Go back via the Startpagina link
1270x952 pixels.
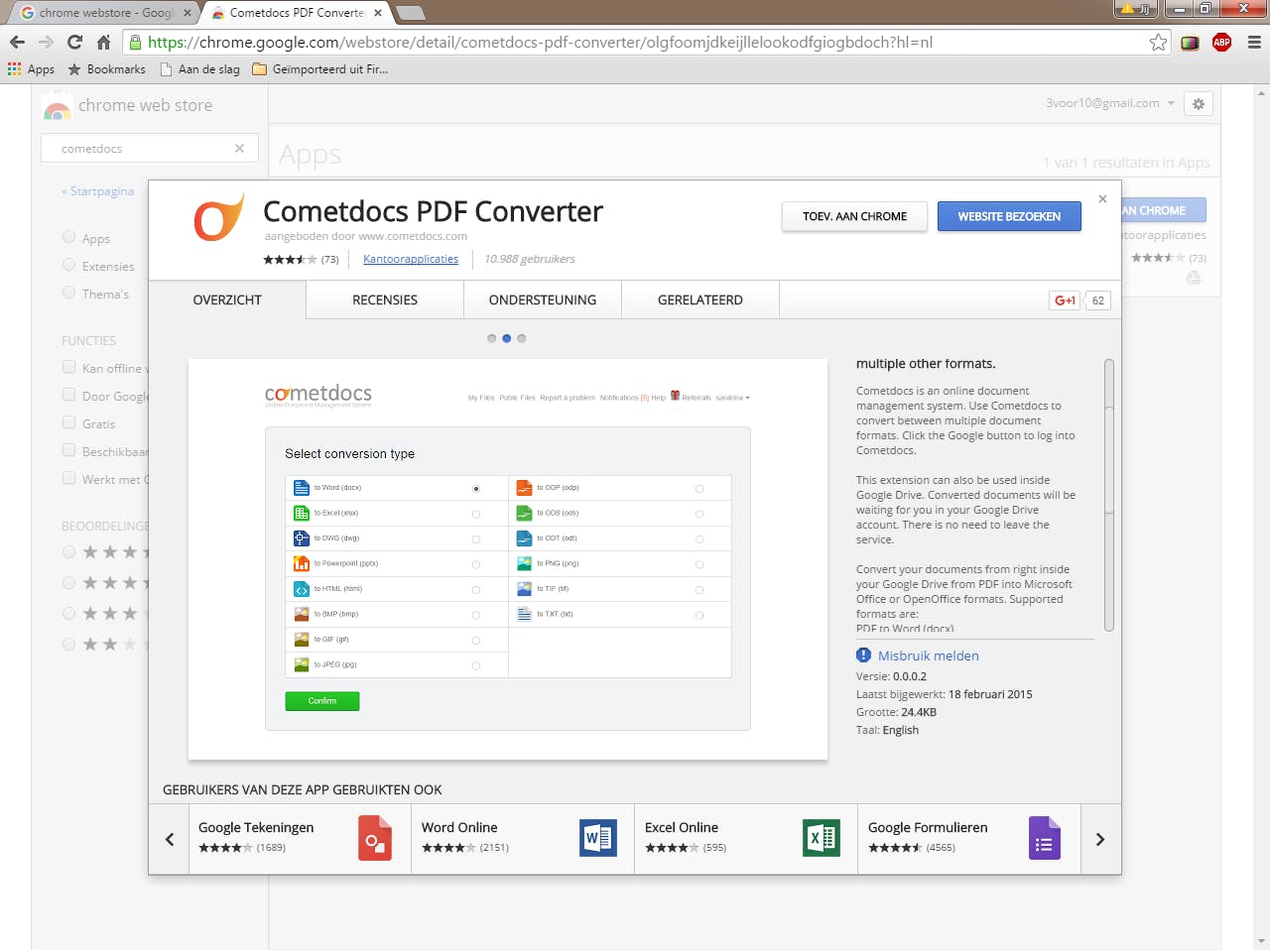[x=98, y=191]
